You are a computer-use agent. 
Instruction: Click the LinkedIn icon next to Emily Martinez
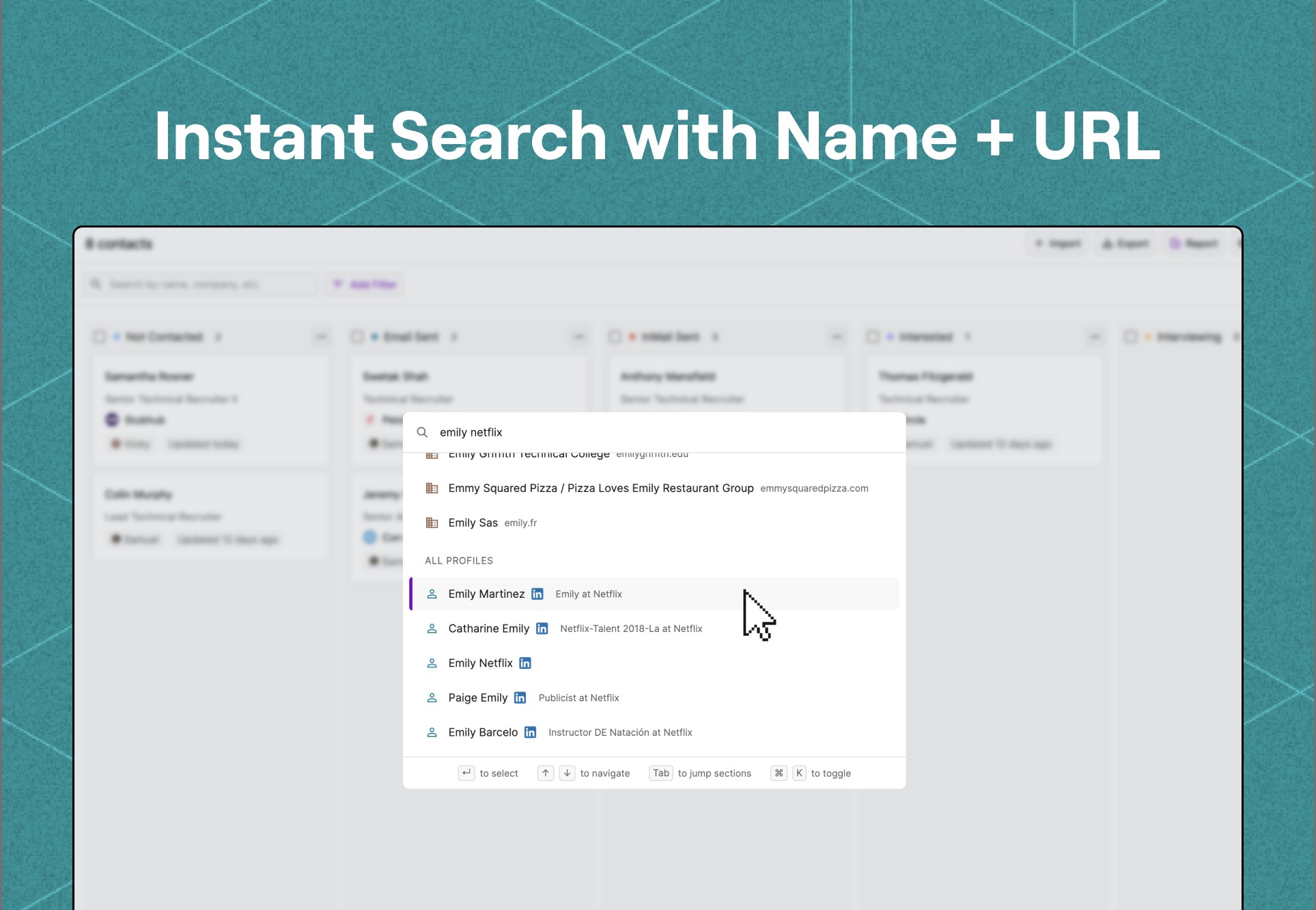pos(537,594)
